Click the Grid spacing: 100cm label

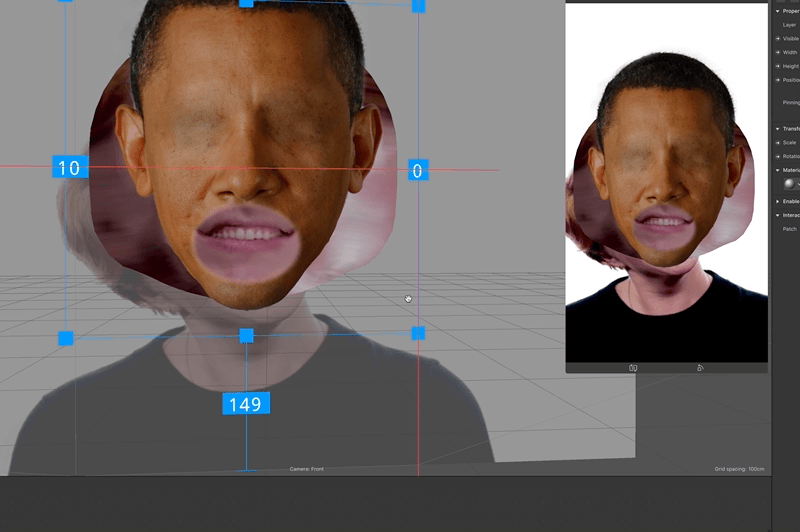(x=739, y=469)
